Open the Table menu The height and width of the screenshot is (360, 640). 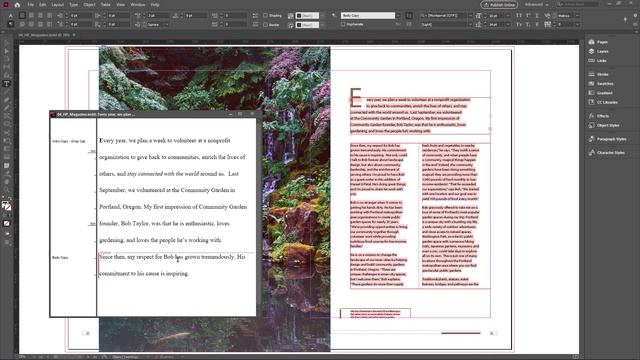[x=105, y=5]
